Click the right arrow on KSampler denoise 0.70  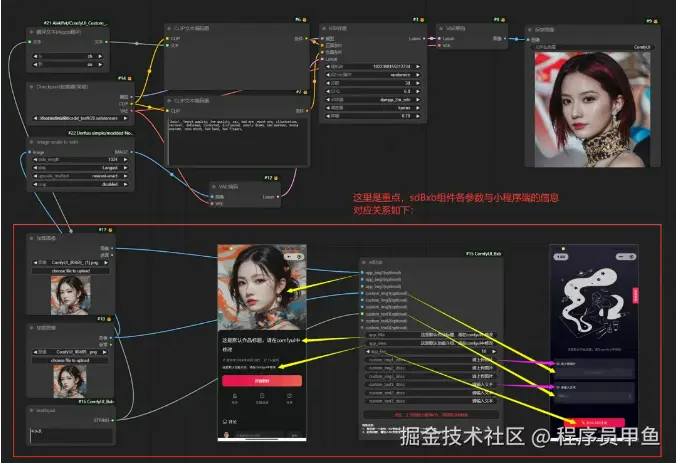tap(418, 116)
